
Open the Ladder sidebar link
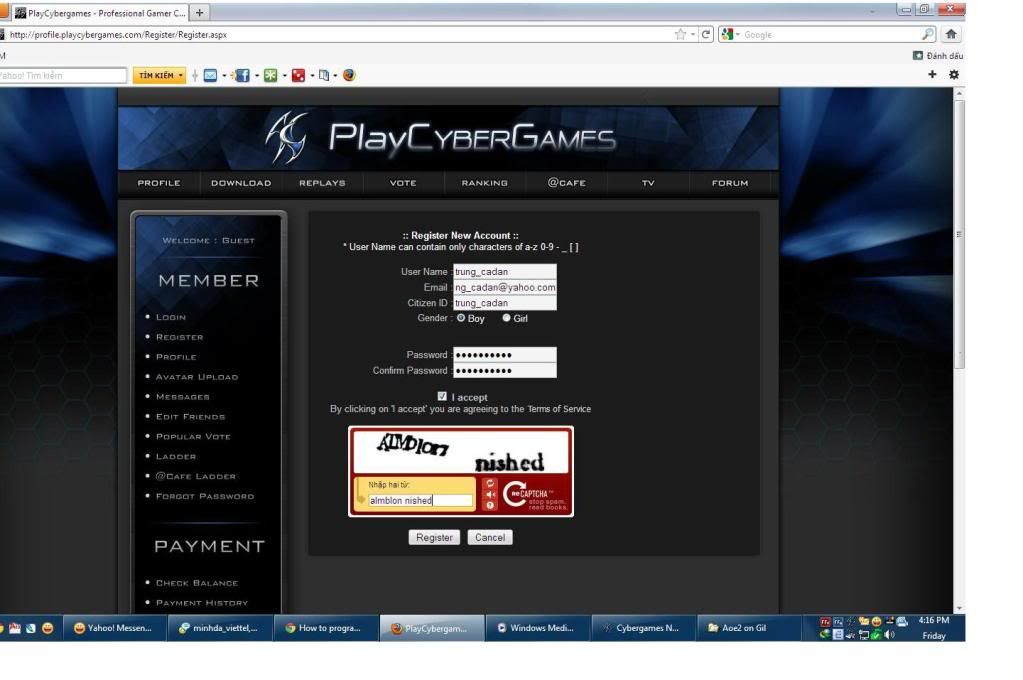point(176,457)
